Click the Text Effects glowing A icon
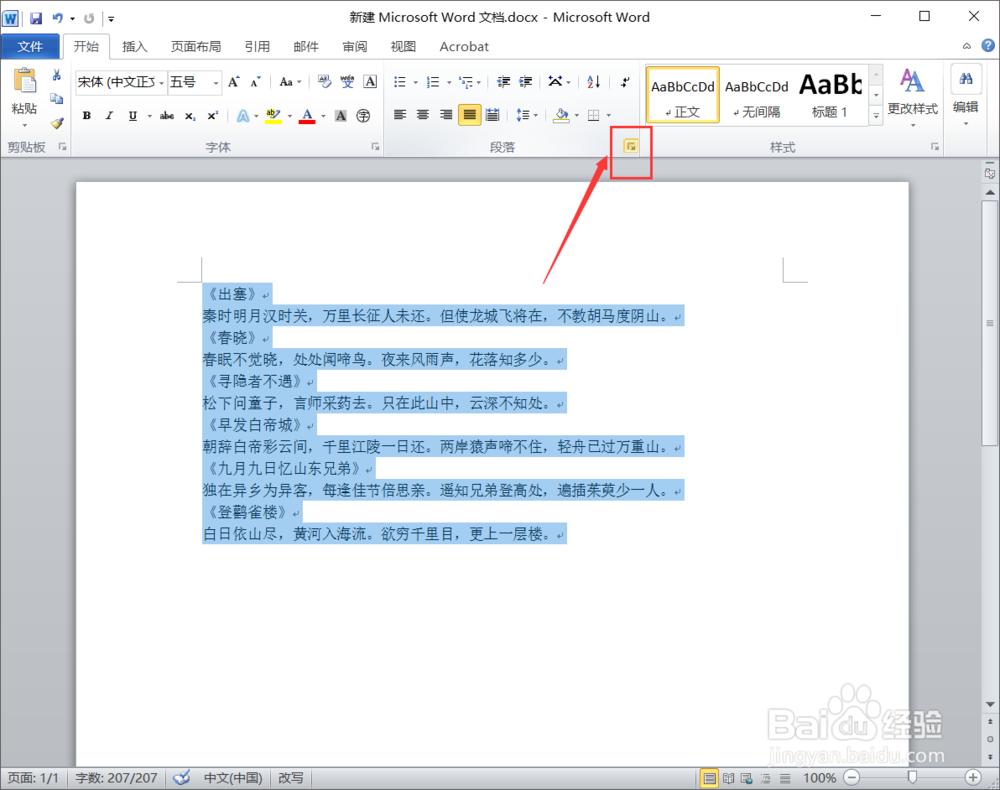1000x790 pixels. 243,115
